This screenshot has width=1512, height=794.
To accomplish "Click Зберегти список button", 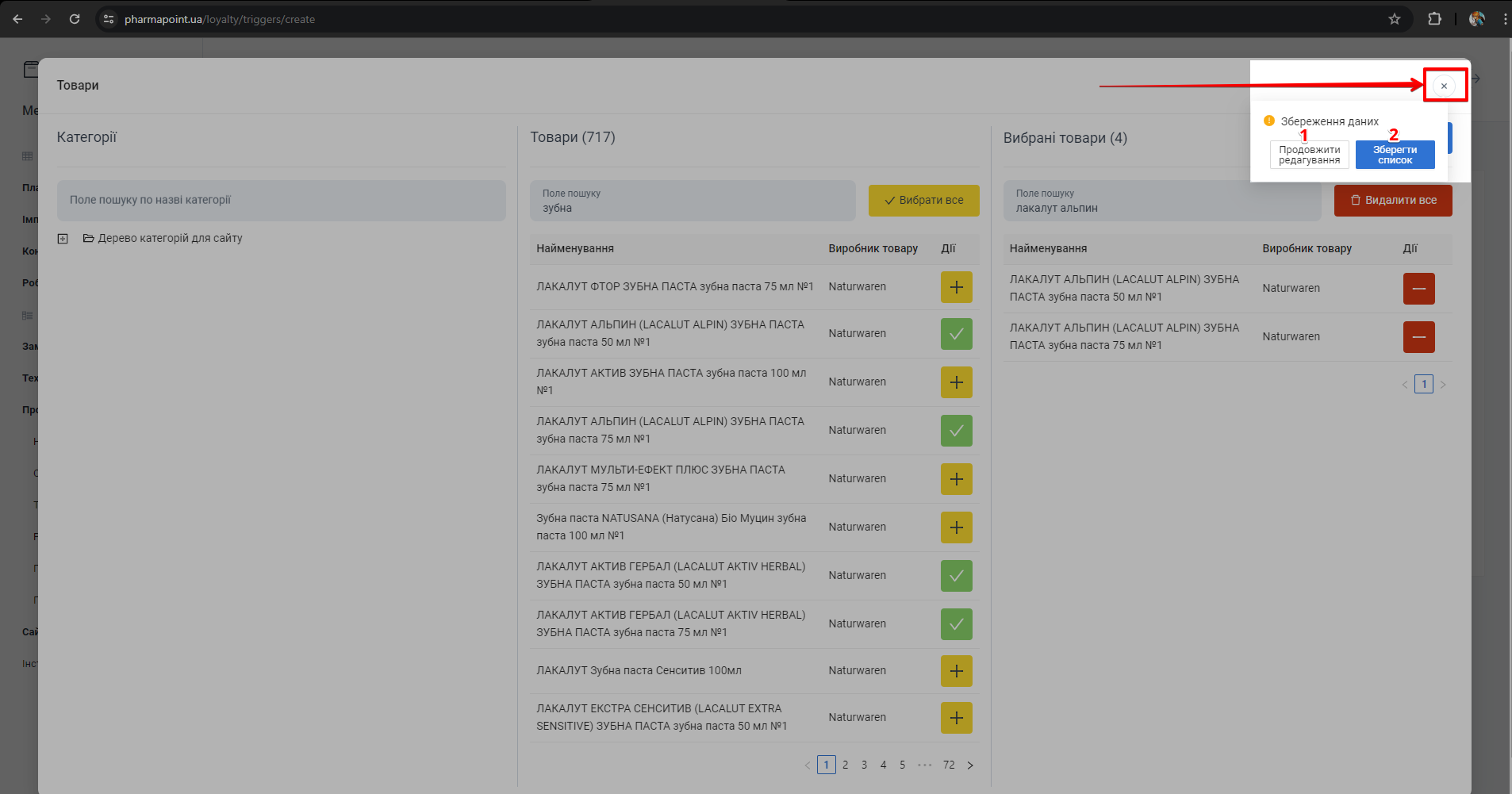I will 1395,155.
